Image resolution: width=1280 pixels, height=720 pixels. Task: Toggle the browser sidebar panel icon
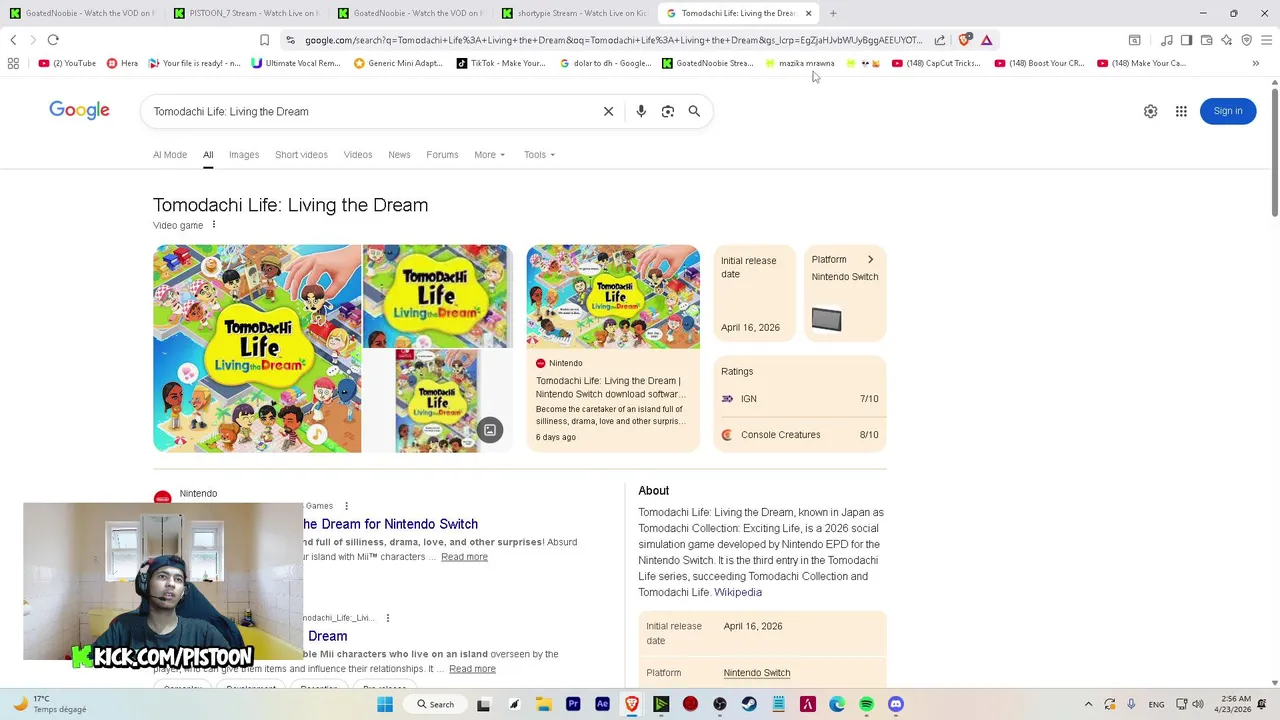1186,40
